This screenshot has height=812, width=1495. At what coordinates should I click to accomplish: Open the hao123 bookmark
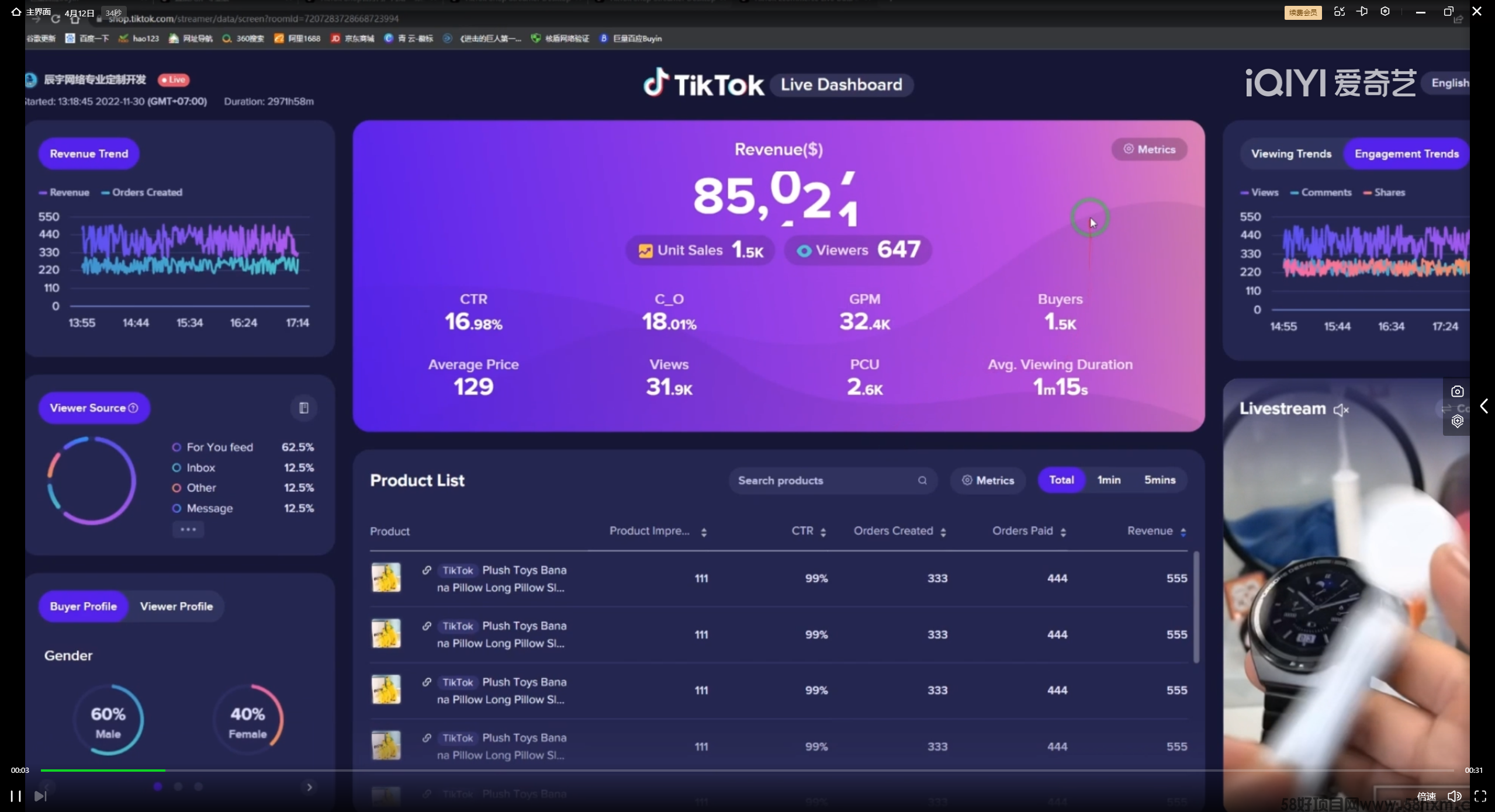pos(139,39)
